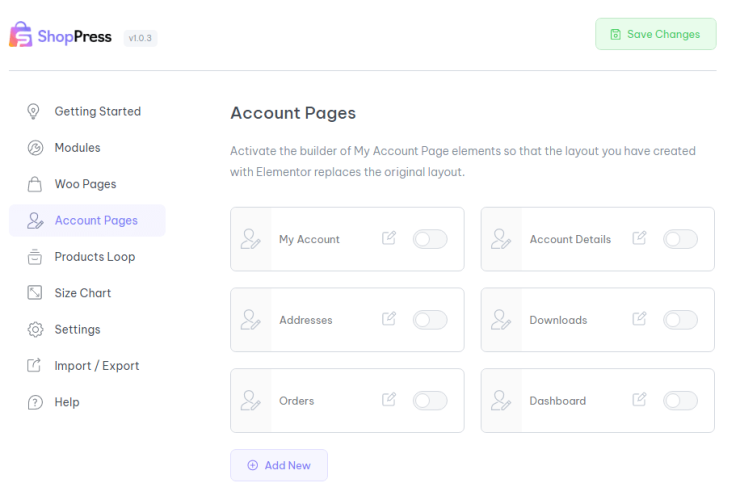Click the user icon on Account Details card
This screenshot has height=504, width=740.
[x=500, y=239]
